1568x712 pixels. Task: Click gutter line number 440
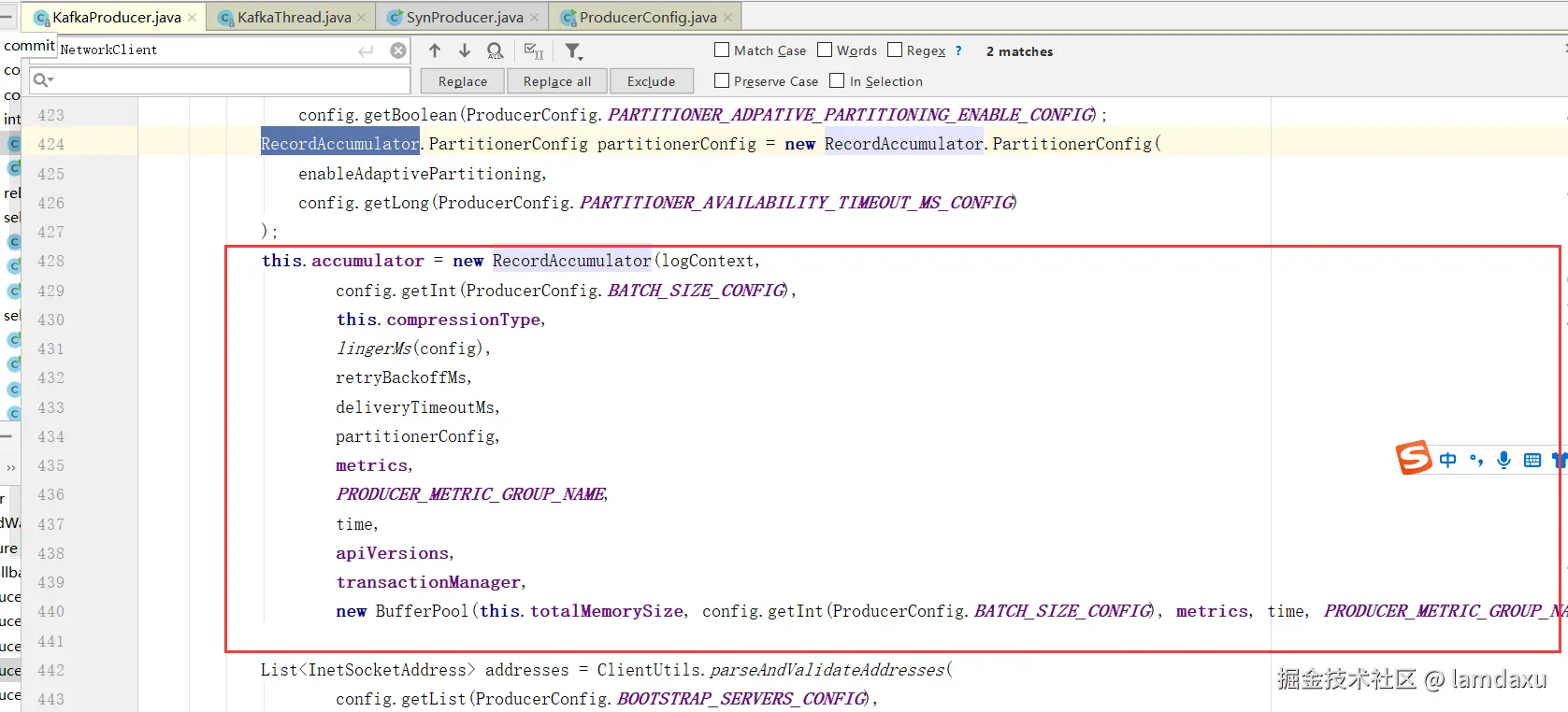(x=51, y=612)
